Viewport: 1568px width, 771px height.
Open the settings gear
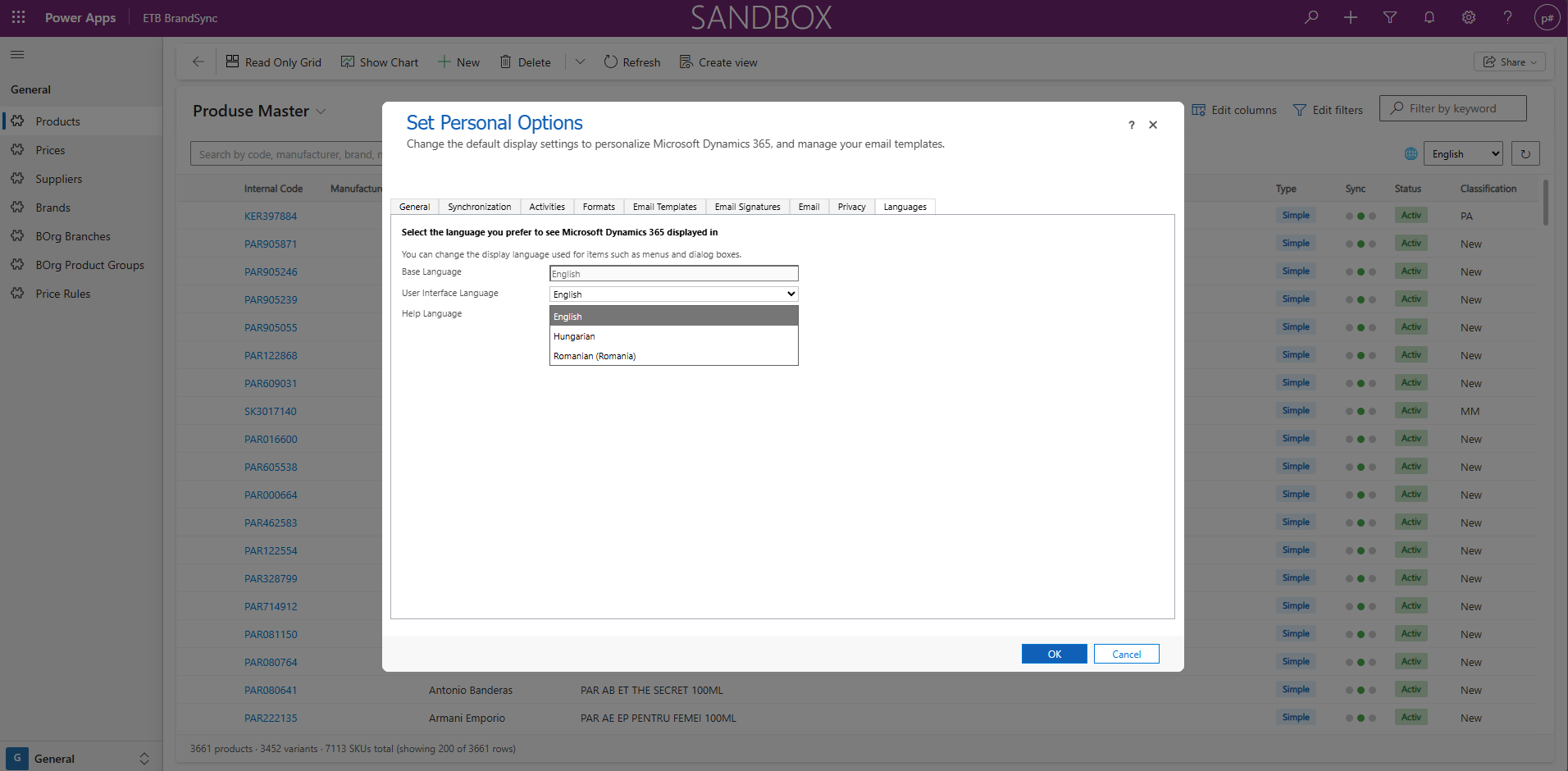[1469, 17]
